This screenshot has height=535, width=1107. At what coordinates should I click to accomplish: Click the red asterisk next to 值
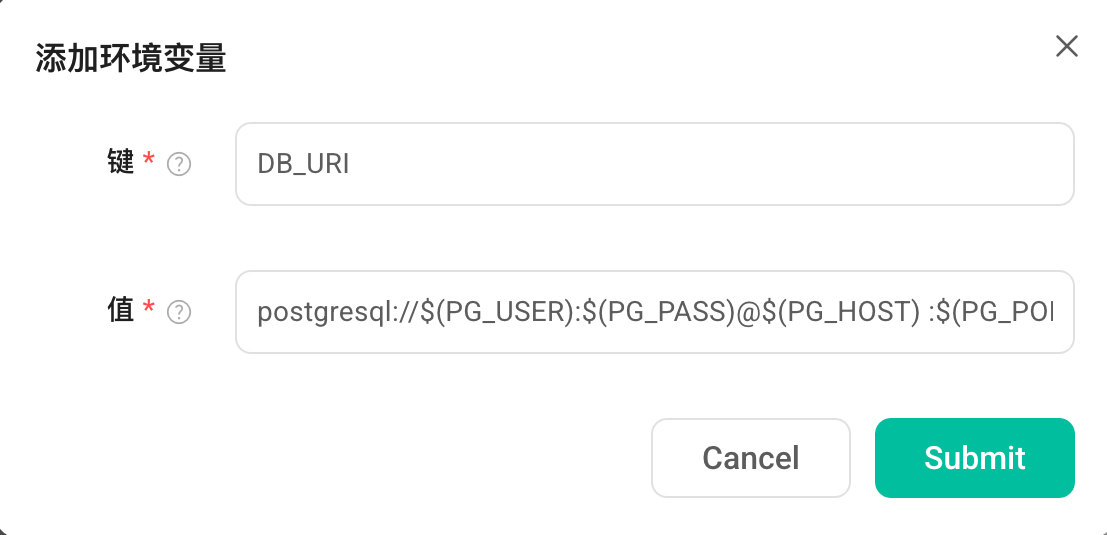point(148,308)
